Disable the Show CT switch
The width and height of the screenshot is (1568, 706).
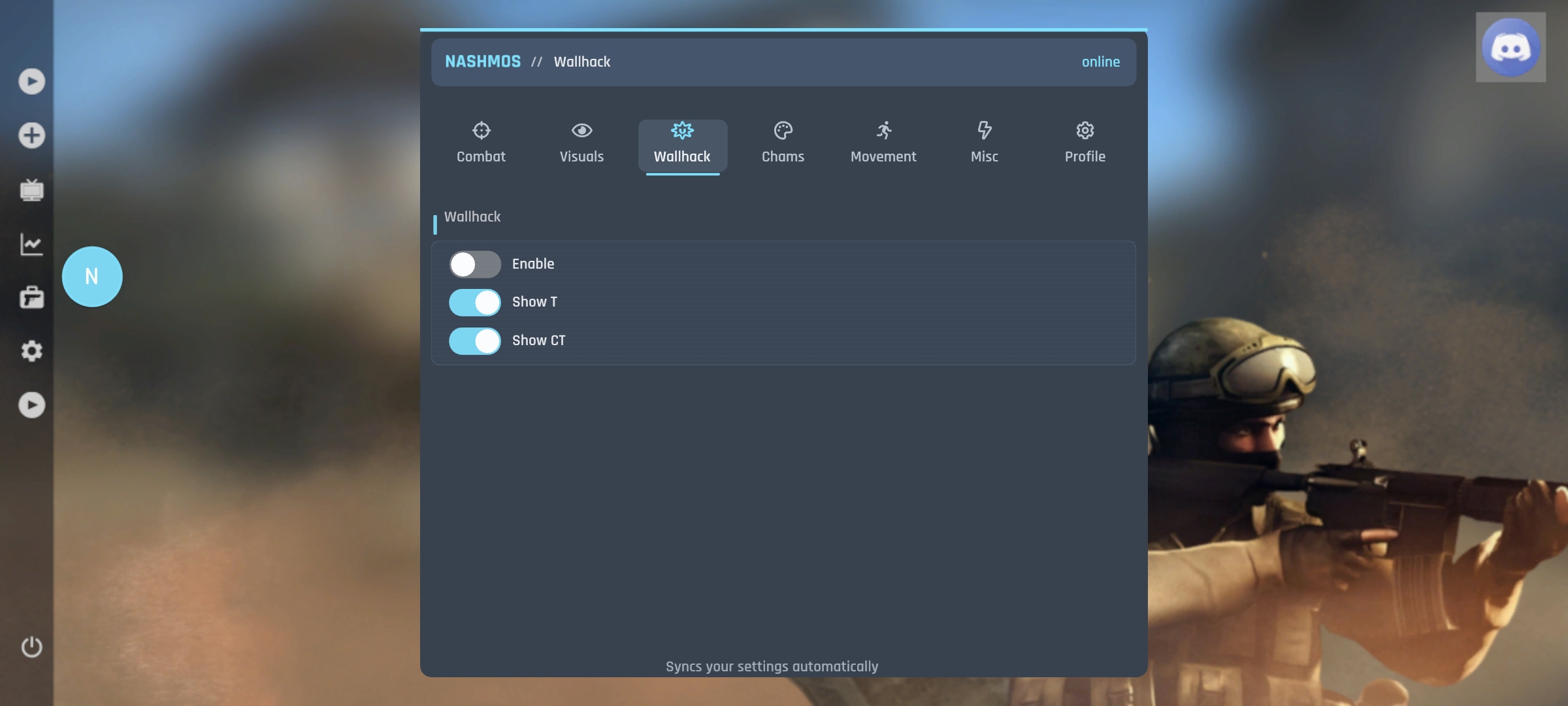pos(475,341)
